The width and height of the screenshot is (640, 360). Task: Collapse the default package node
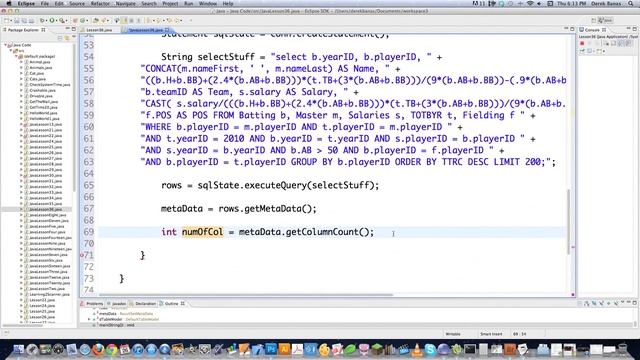pos(16,56)
